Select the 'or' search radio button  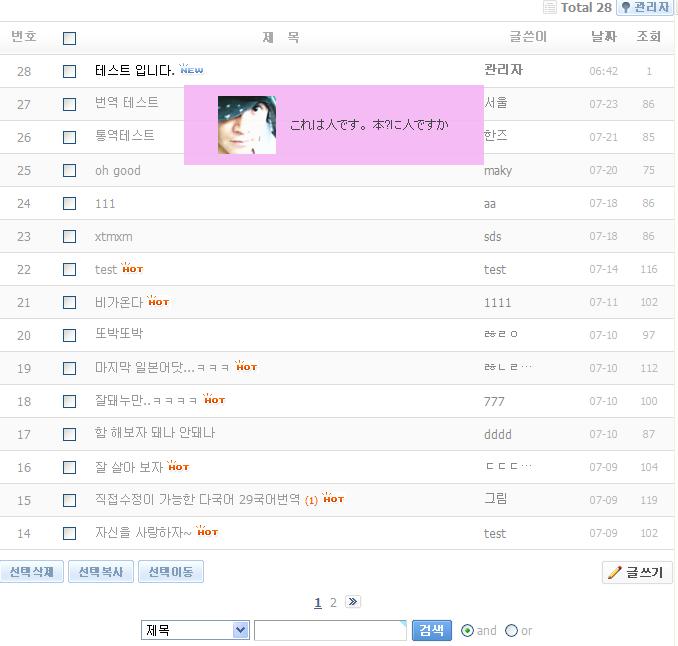tap(511, 630)
